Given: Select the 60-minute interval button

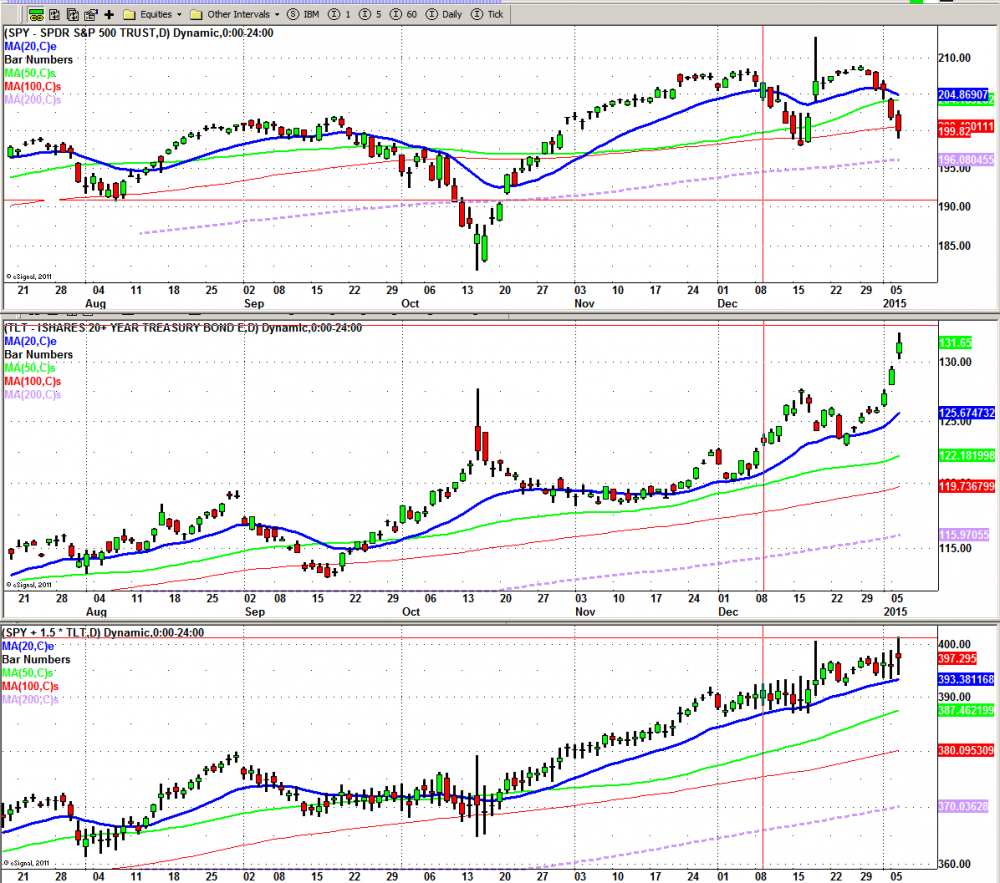Looking at the screenshot, I should point(404,14).
